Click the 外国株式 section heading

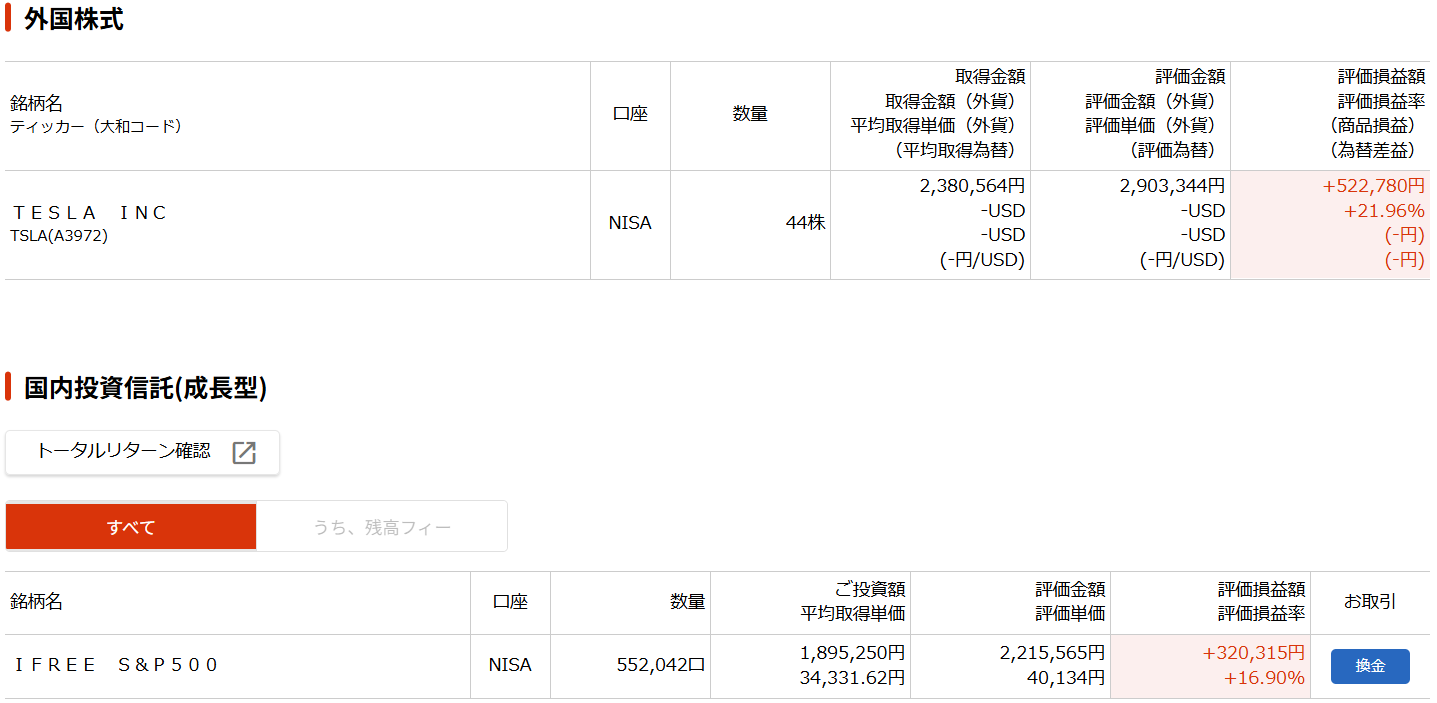click(x=74, y=19)
